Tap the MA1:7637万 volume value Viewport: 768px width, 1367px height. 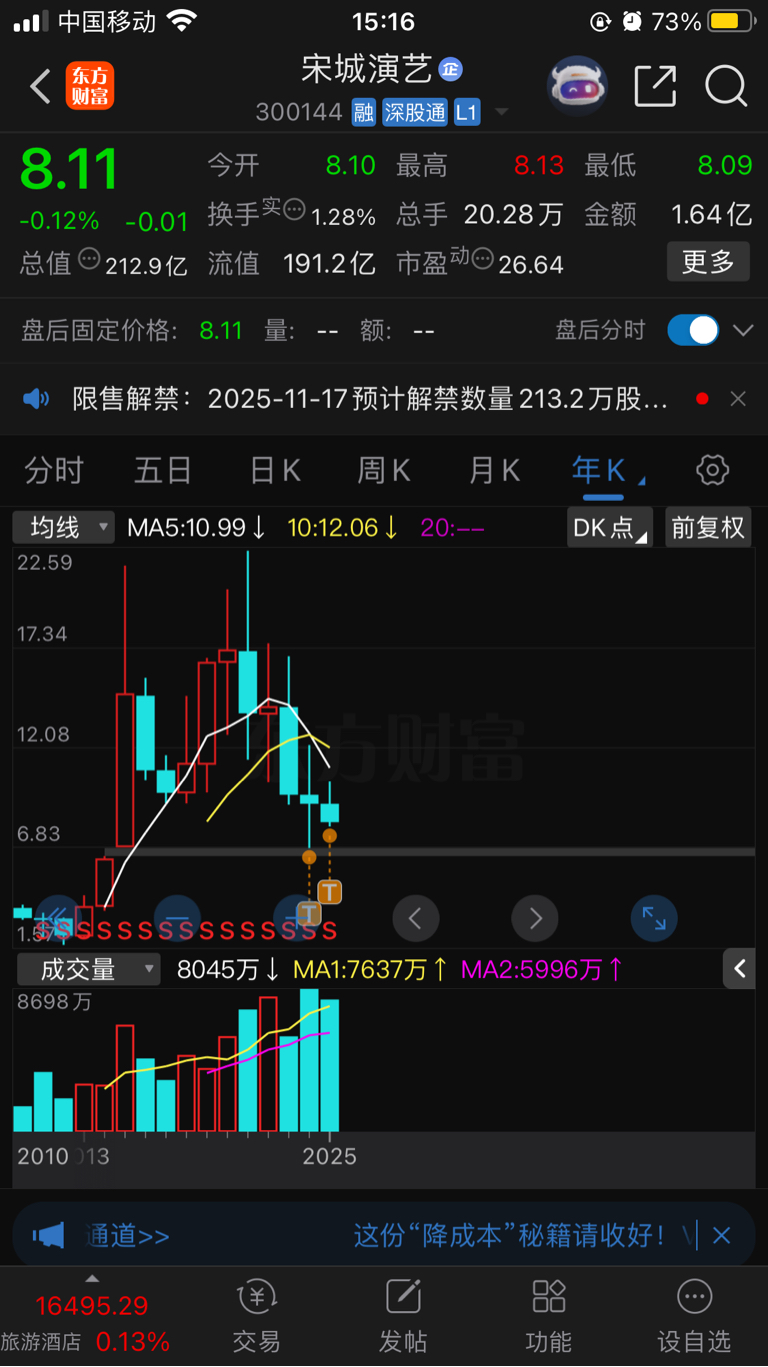point(370,969)
